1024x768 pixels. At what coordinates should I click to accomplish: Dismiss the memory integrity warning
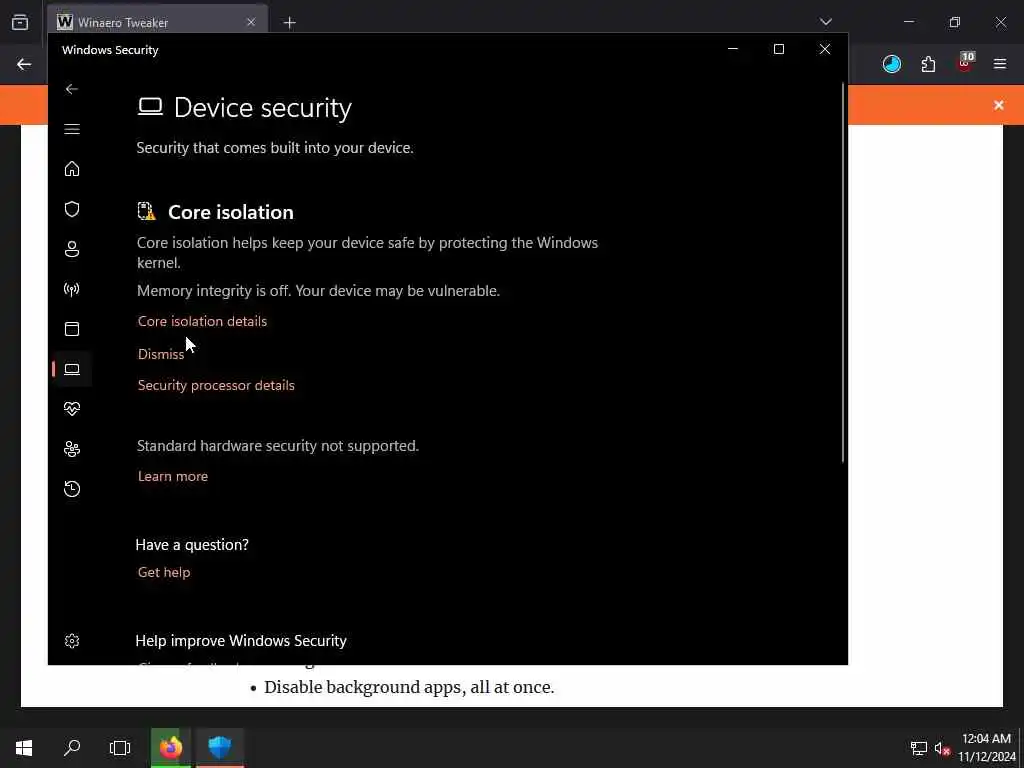(x=161, y=354)
